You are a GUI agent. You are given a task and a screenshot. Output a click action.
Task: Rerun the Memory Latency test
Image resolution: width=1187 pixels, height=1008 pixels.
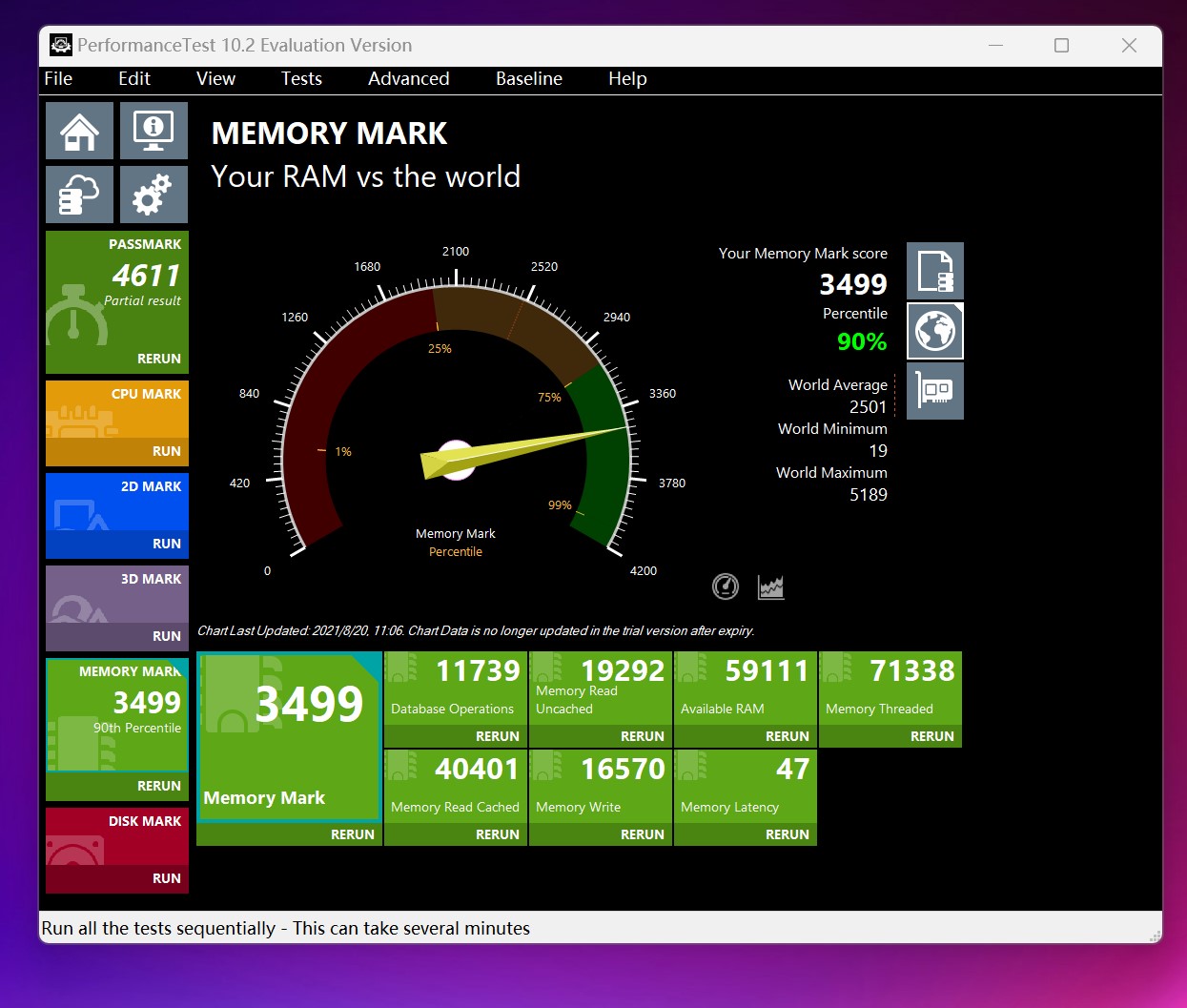(x=787, y=834)
